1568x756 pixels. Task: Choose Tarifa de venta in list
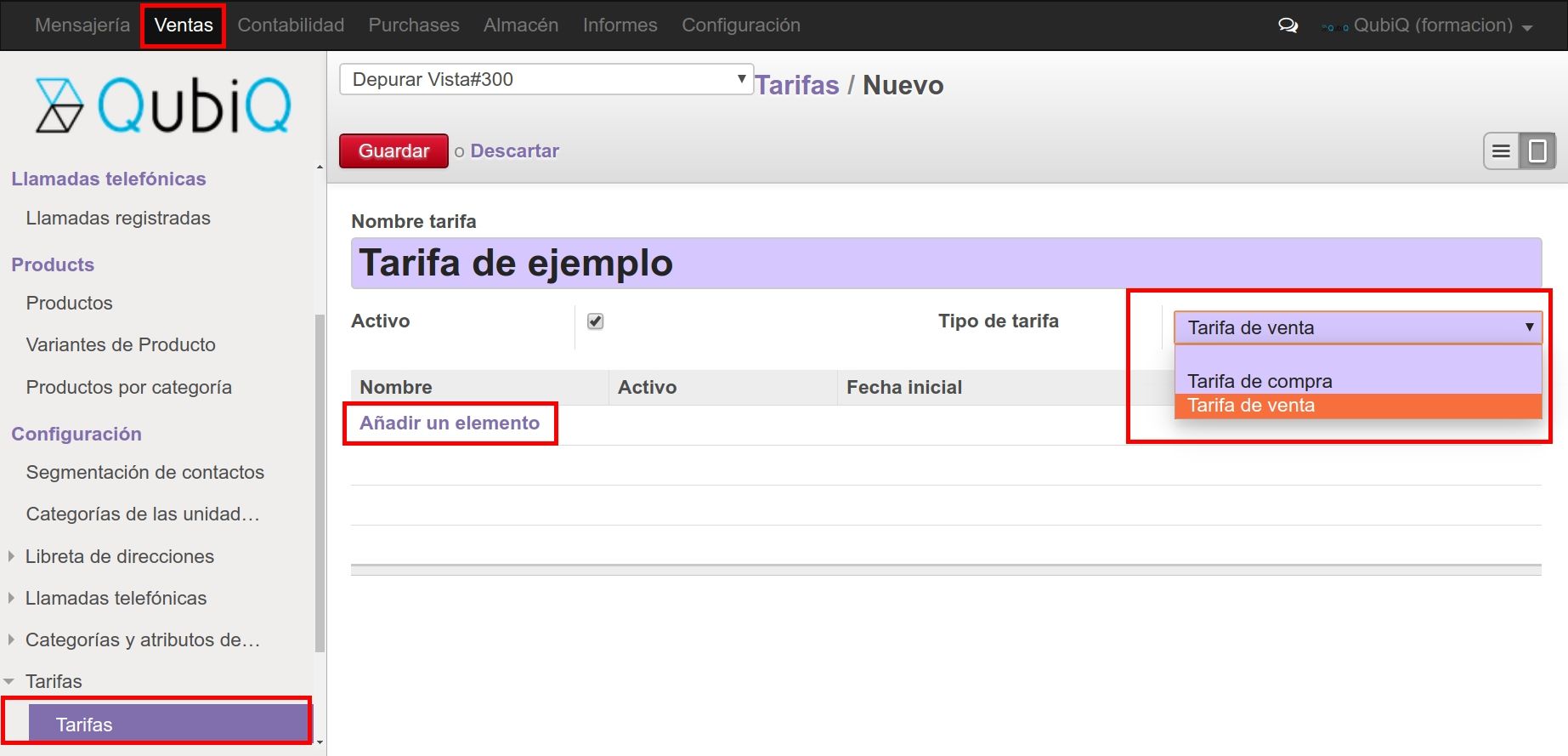pyautogui.click(x=1251, y=406)
